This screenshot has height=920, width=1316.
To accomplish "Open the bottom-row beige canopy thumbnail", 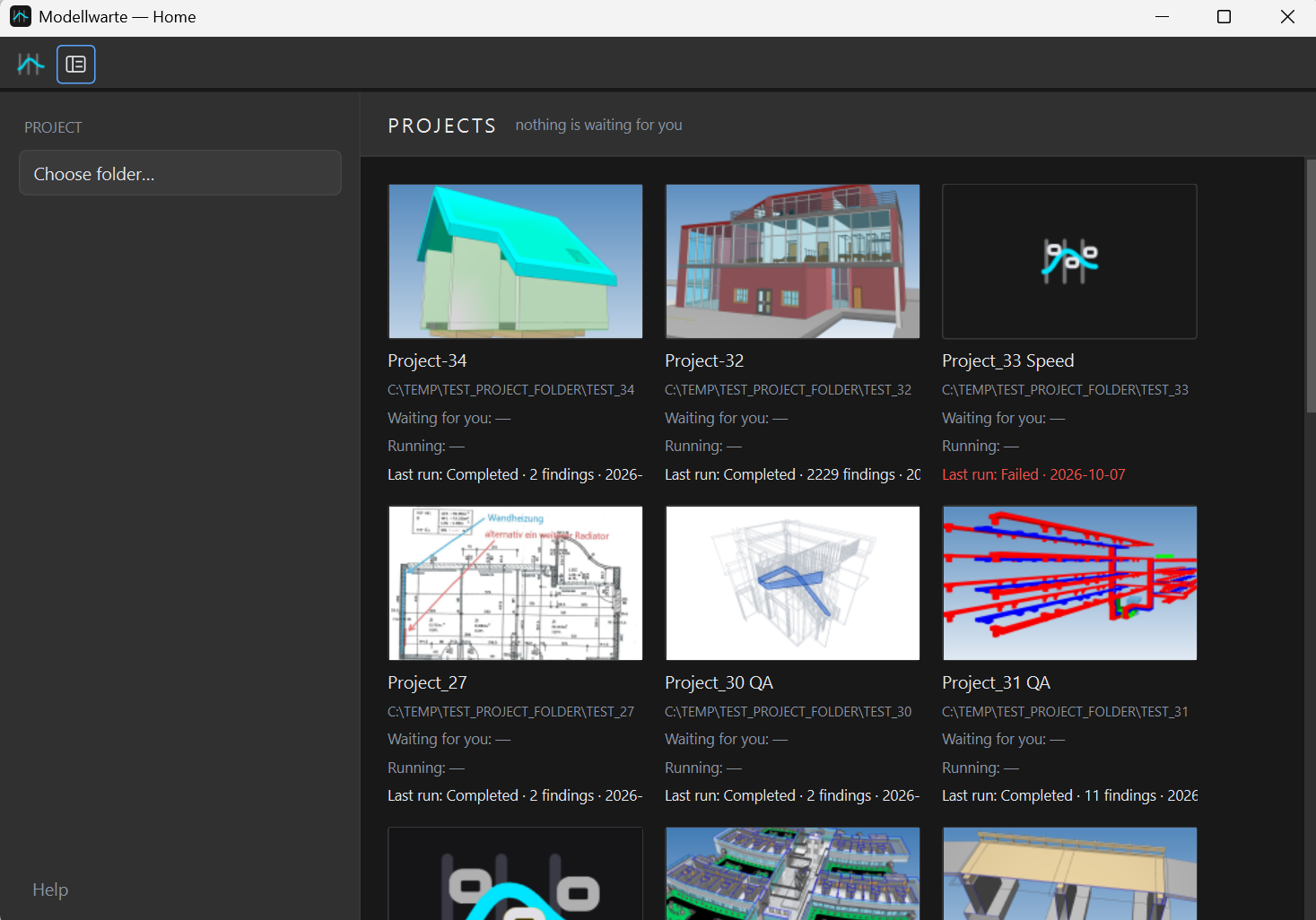I will click(1069, 873).
